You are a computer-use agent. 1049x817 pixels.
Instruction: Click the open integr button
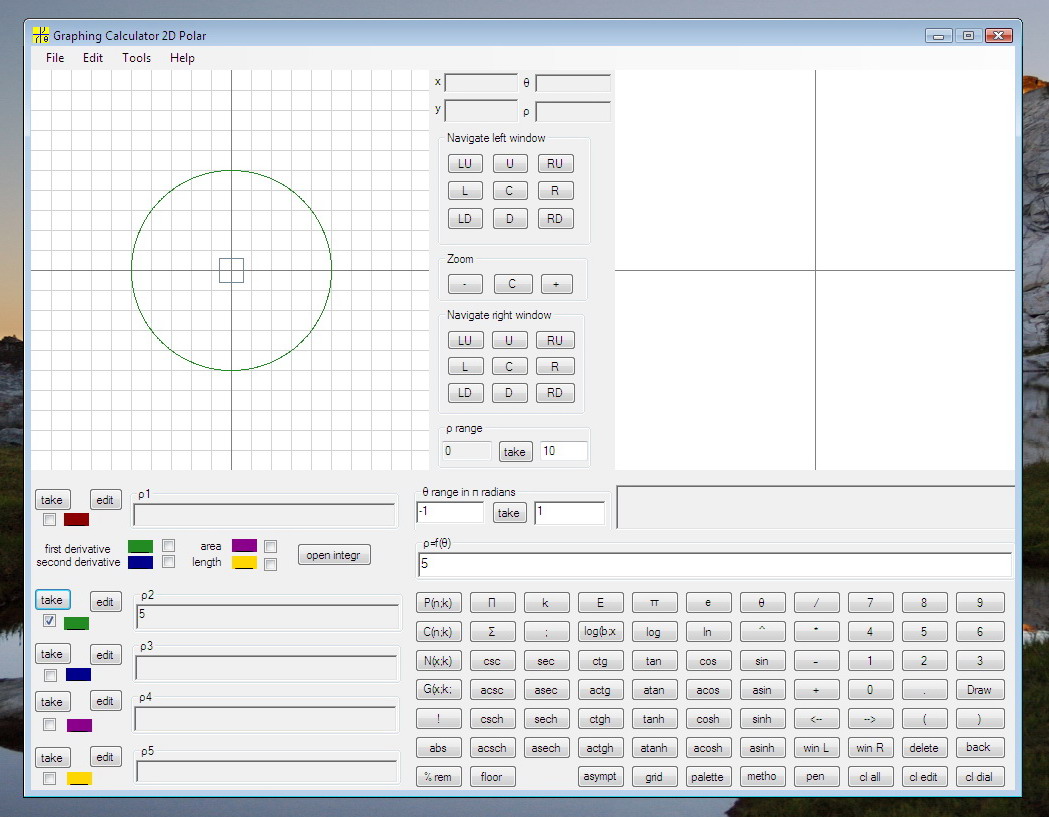pos(334,555)
